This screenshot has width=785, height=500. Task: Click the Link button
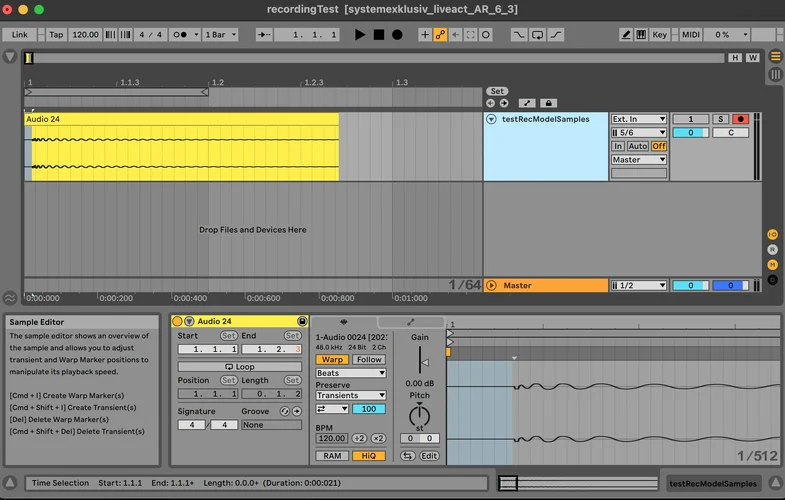click(20, 34)
